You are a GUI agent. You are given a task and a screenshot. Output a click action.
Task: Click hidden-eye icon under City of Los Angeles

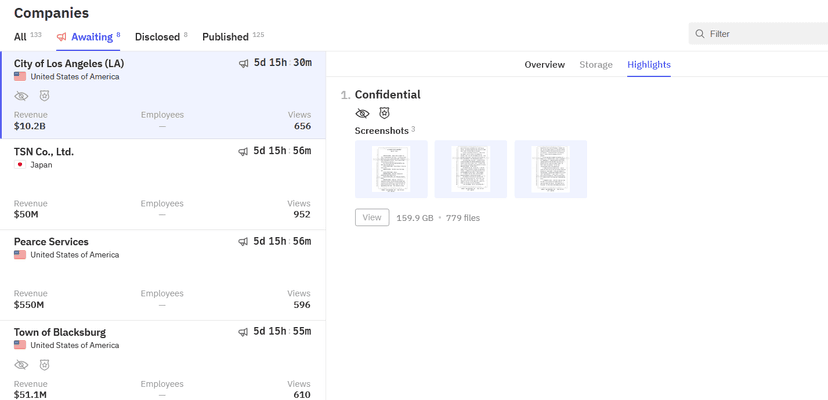21,96
